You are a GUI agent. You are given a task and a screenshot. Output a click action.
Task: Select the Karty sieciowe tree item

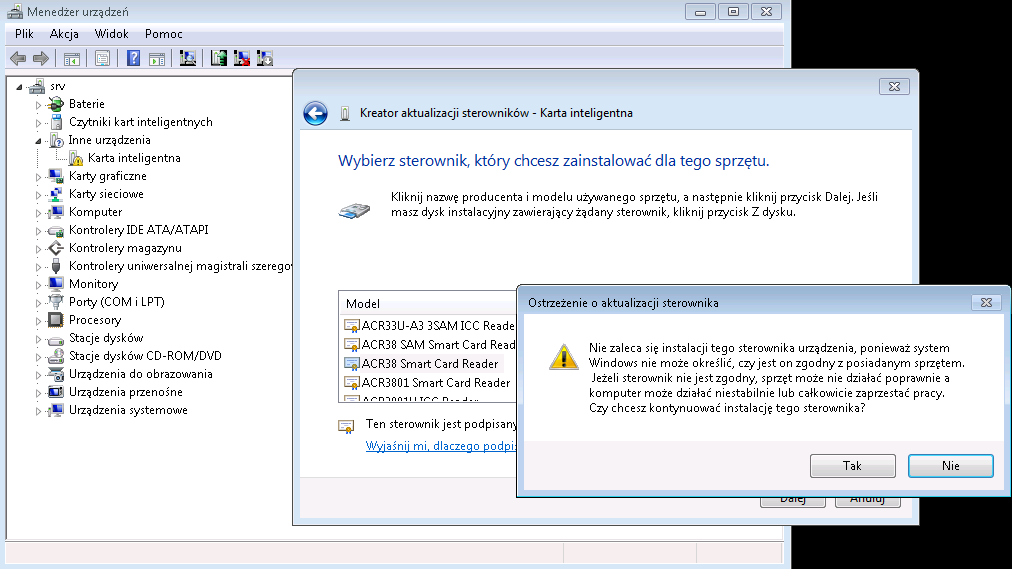(x=106, y=194)
